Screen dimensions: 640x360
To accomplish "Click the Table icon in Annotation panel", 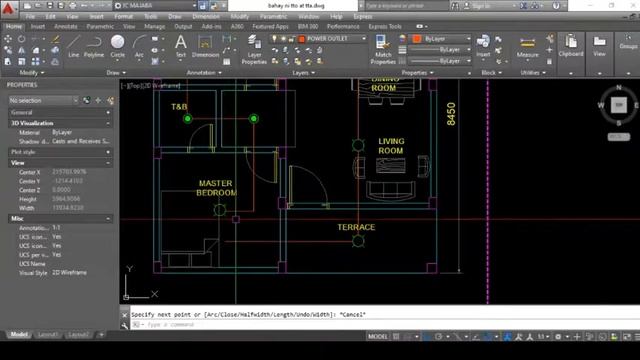I will click(227, 62).
